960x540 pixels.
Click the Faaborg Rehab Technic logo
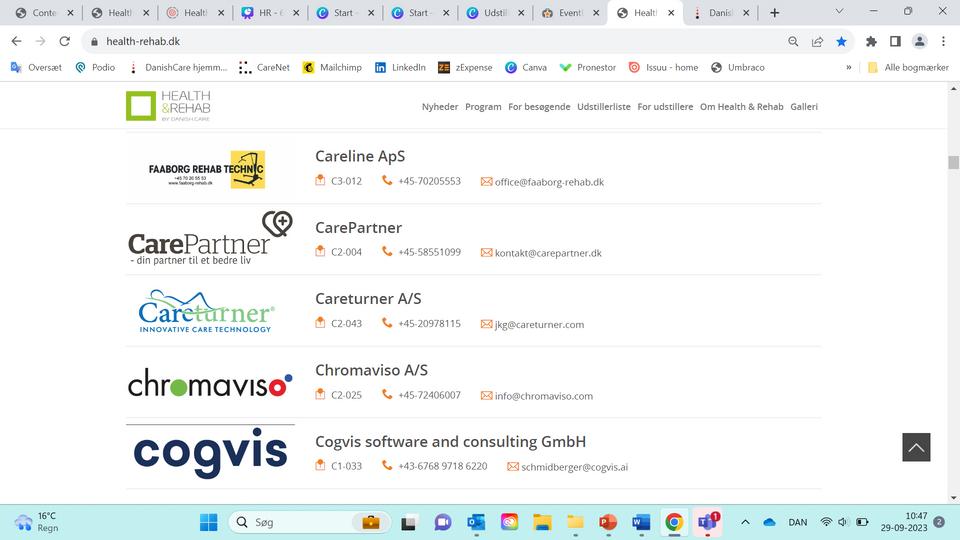point(207,170)
